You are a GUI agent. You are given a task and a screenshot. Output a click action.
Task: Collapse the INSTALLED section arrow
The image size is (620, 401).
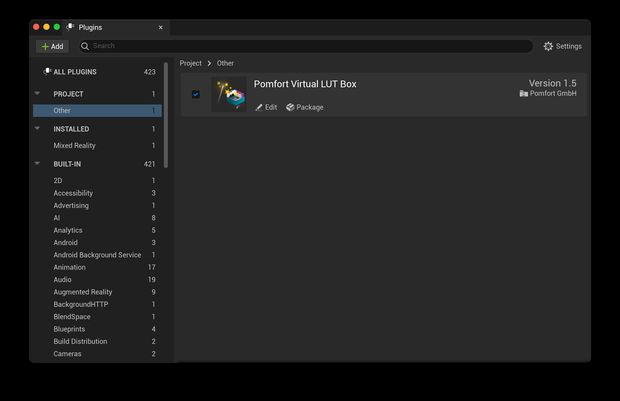pyautogui.click(x=37, y=128)
